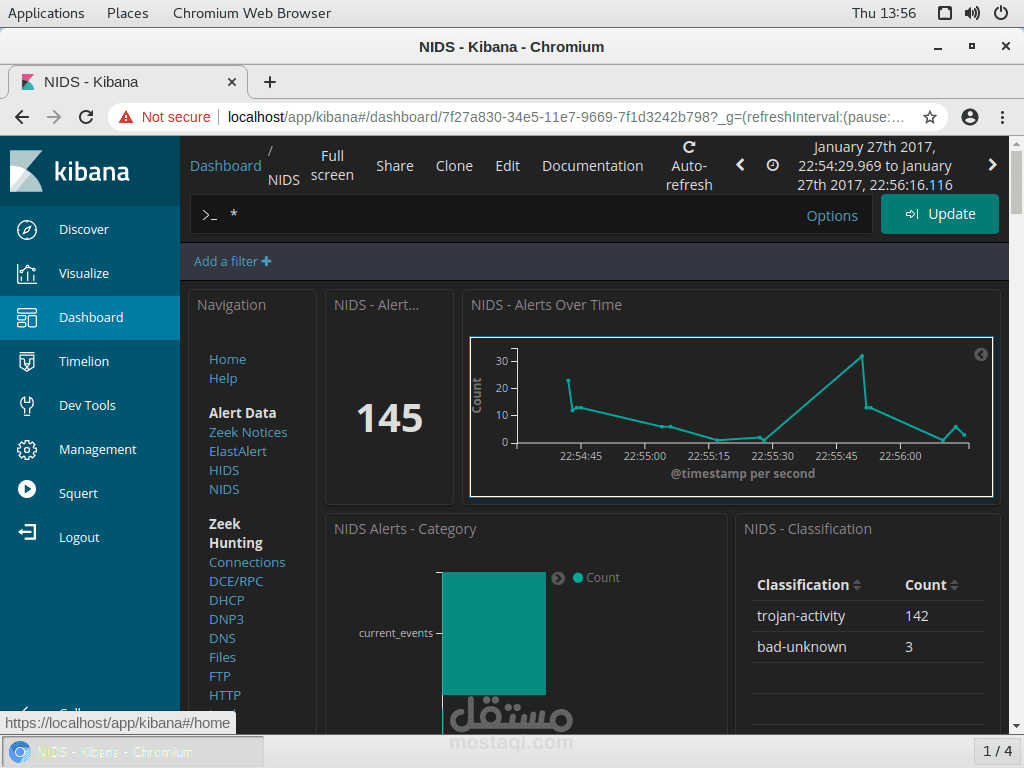Open the query Options dropdown
This screenshot has width=1024, height=768.
832,215
